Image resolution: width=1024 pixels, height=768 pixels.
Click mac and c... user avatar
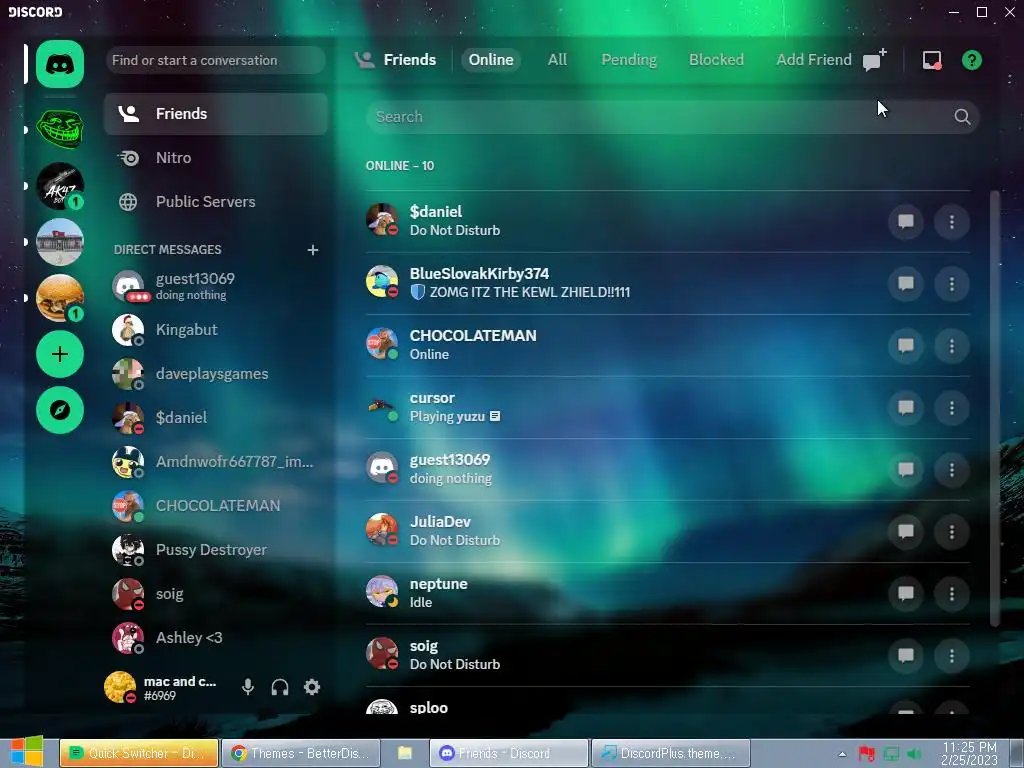[x=120, y=687]
